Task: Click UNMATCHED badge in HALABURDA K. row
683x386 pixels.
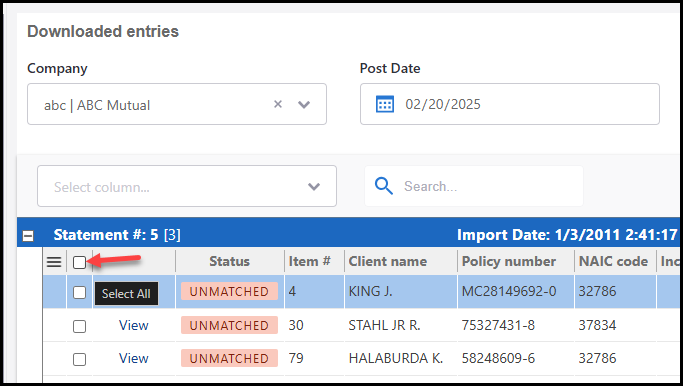Action: coord(229,359)
